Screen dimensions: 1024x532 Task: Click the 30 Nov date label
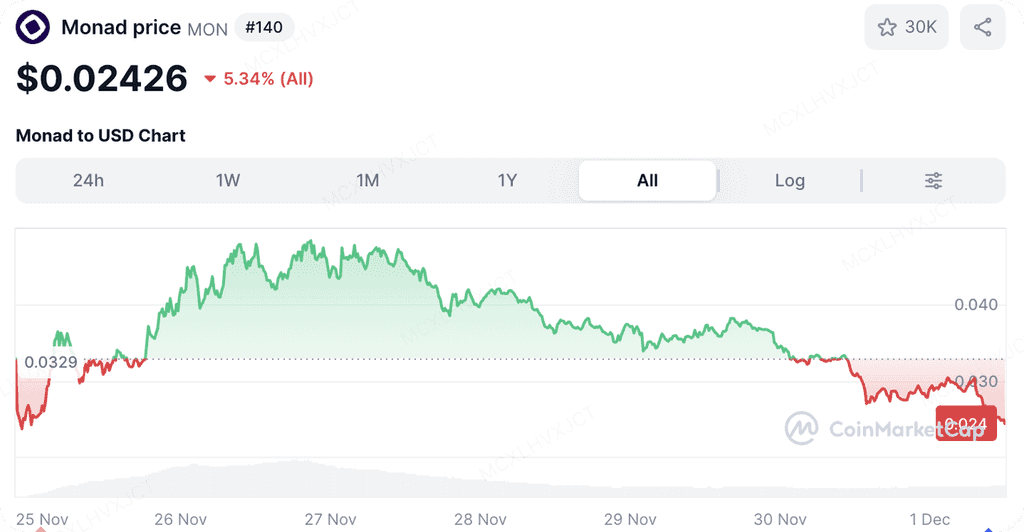tap(780, 520)
